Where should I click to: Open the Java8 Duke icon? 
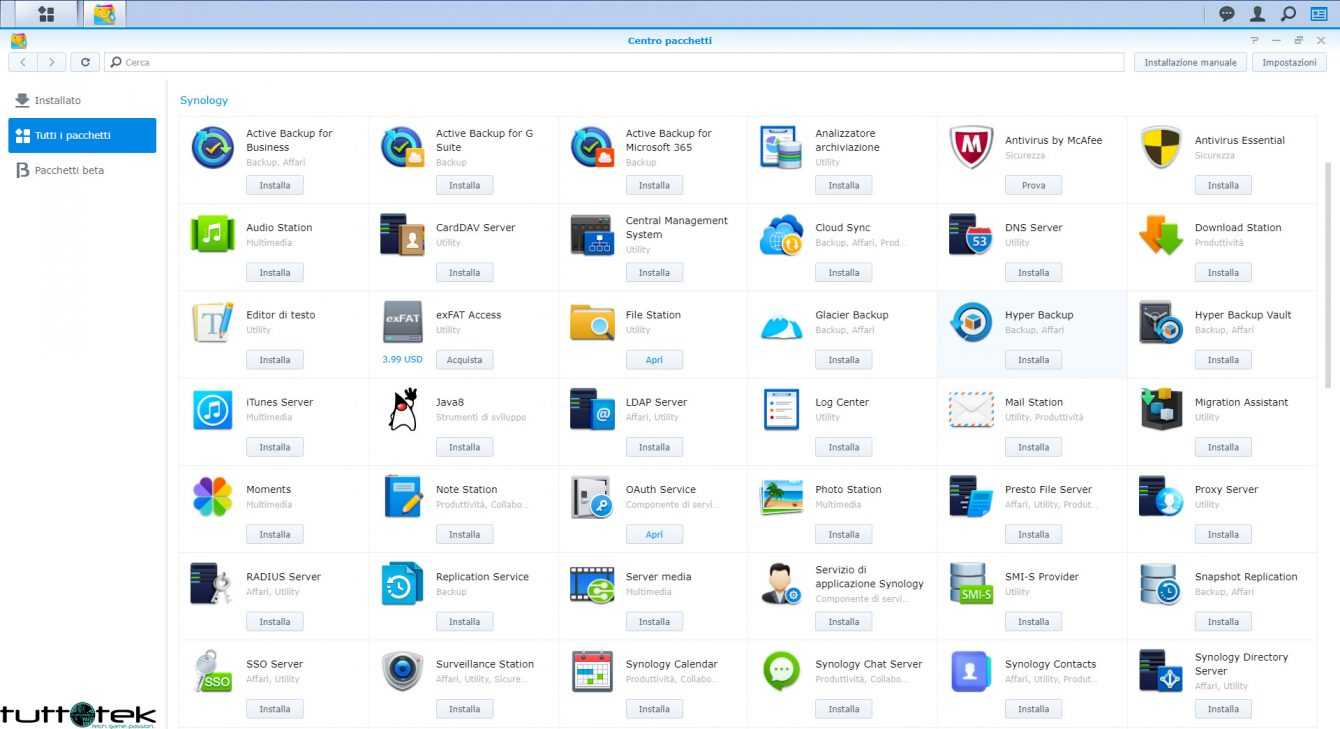tap(402, 410)
